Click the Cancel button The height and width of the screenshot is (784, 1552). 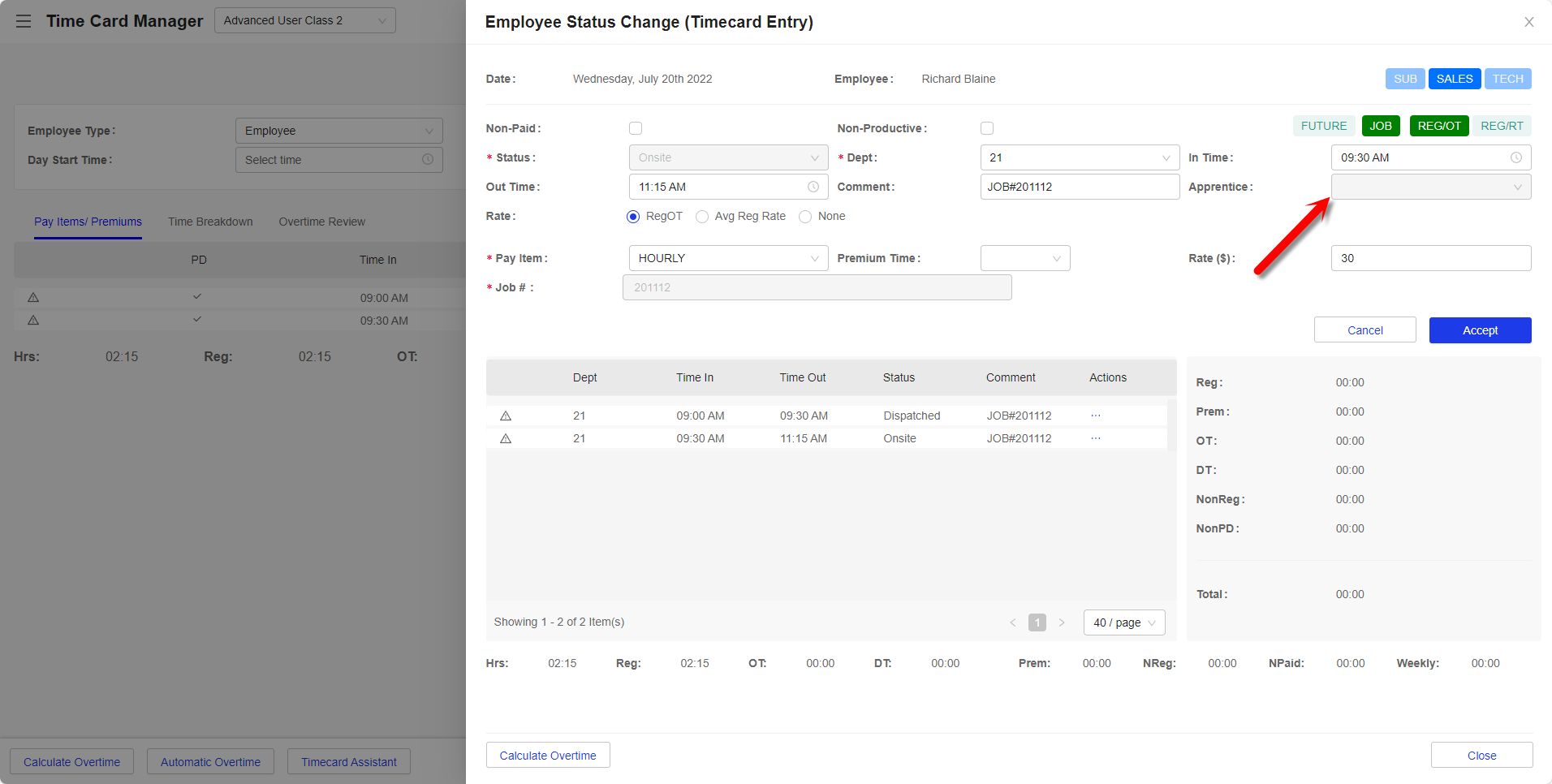coord(1365,330)
